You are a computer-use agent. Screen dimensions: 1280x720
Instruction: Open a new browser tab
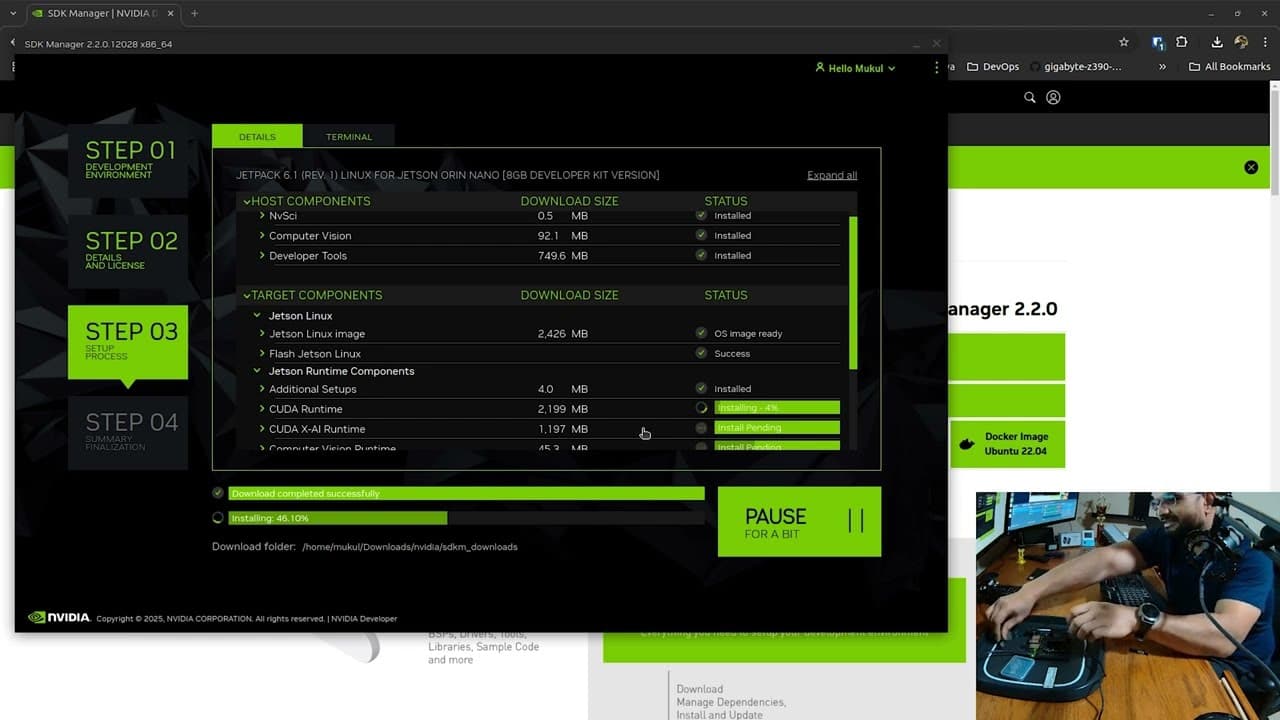194,14
